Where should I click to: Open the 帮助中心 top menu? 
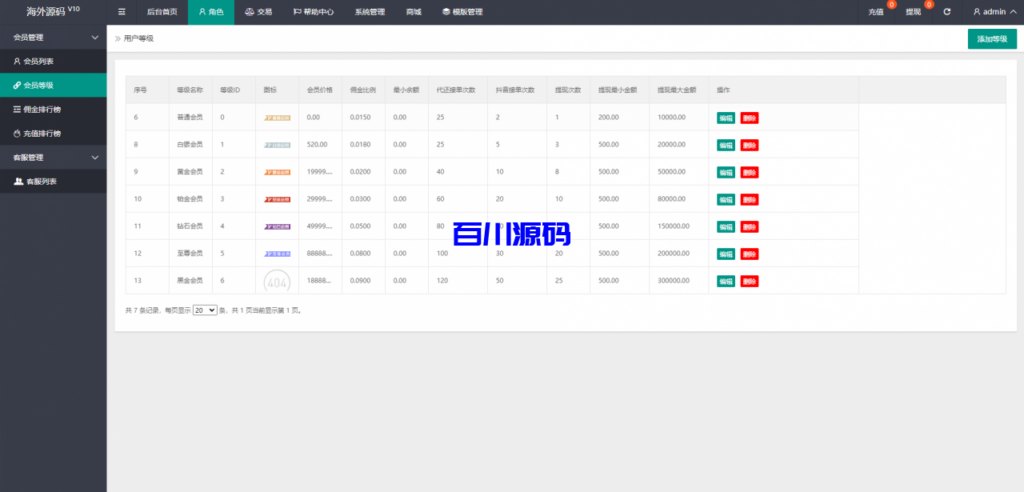[313, 12]
